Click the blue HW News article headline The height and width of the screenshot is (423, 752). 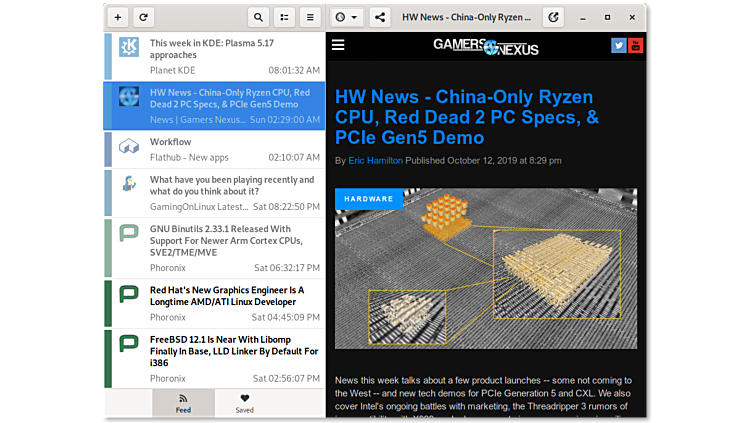click(466, 117)
